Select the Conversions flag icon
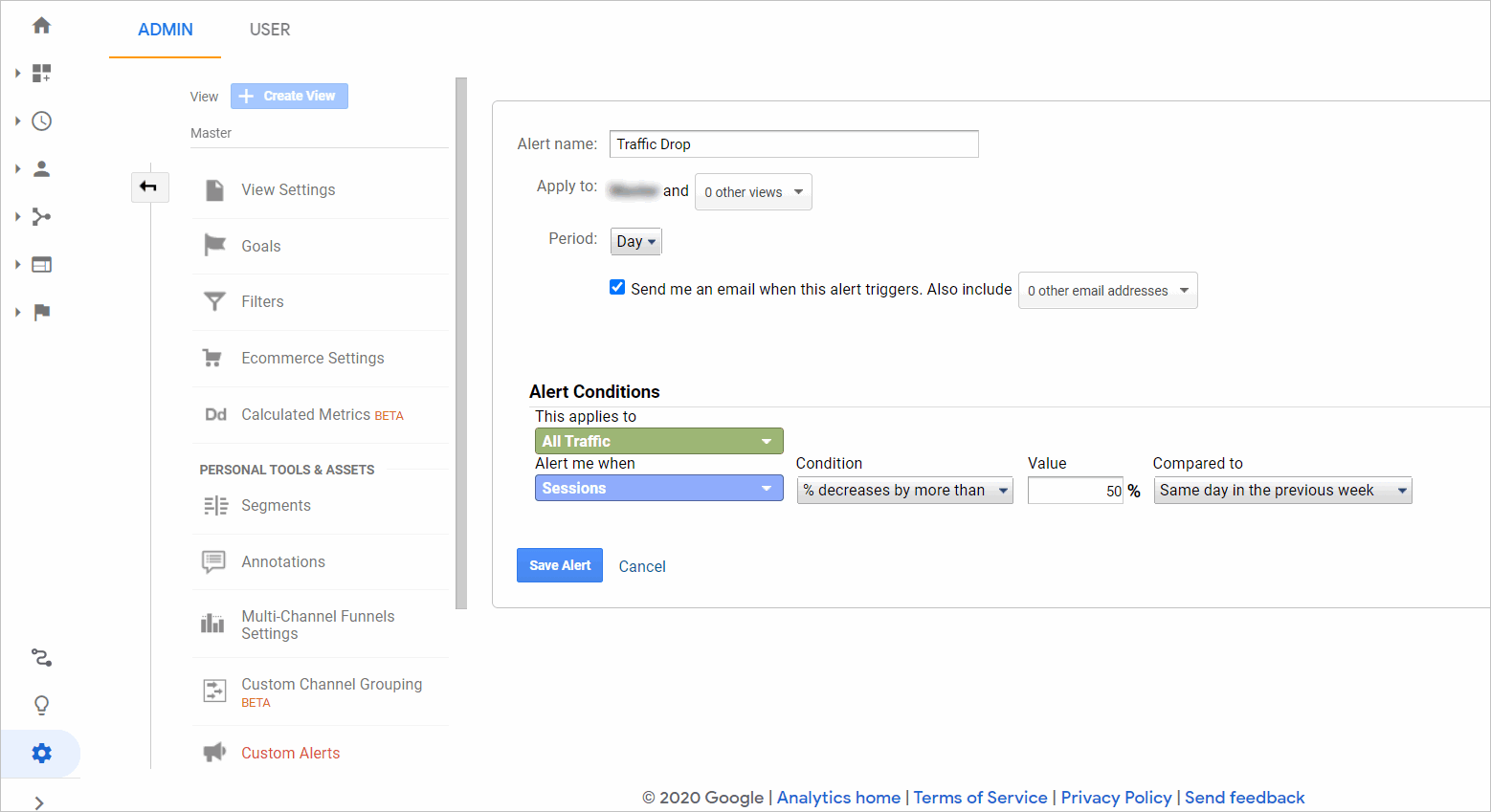The height and width of the screenshot is (812, 1491). [41, 312]
